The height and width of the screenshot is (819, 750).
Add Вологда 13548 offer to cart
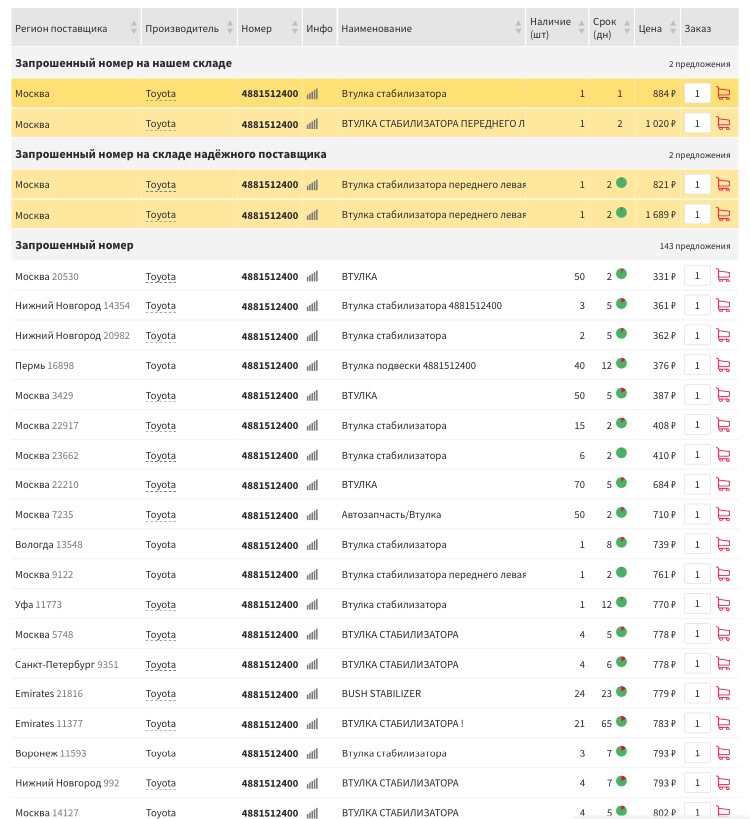723,544
